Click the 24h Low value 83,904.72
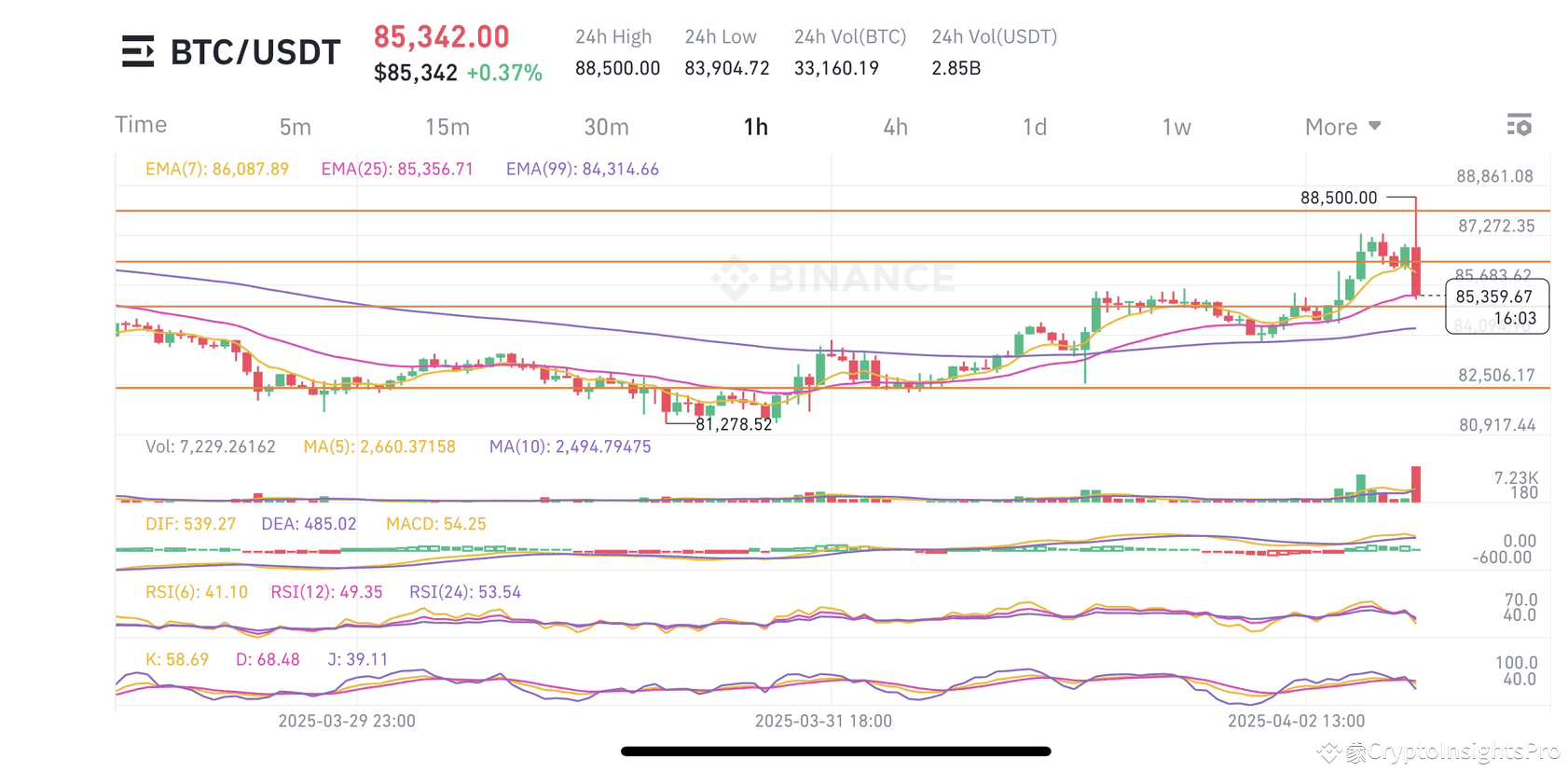The width and height of the screenshot is (1568, 772). click(727, 68)
